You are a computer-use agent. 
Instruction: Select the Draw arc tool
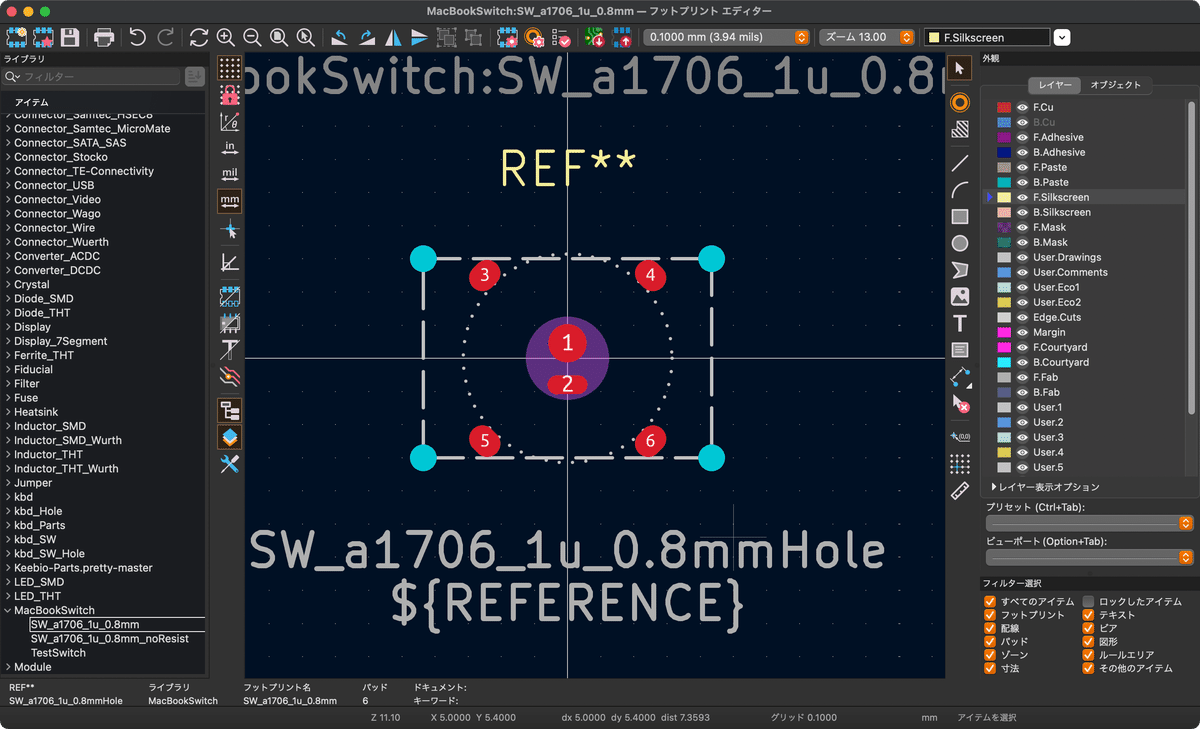(960, 189)
